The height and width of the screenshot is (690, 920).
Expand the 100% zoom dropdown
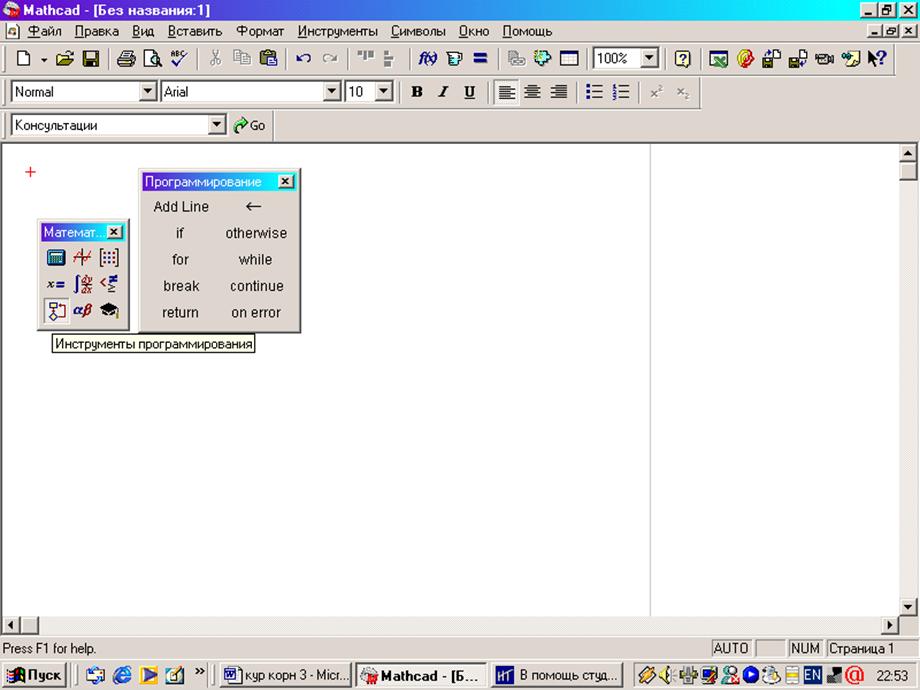click(649, 59)
